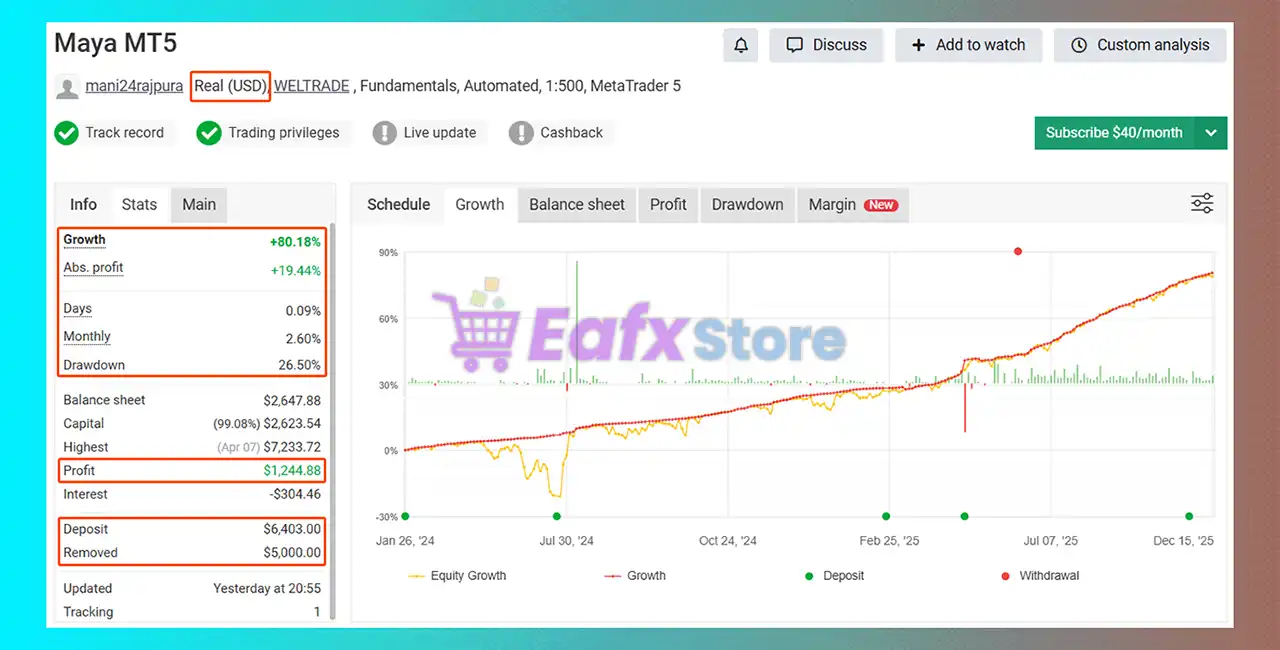1280x650 pixels.
Task: Toggle the Withdrawal legend visibility
Action: point(1039,575)
